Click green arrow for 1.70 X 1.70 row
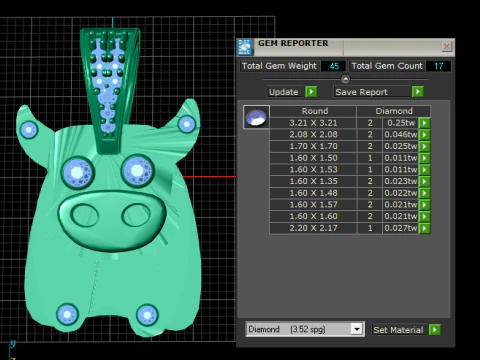The height and width of the screenshot is (360, 480). point(424,146)
